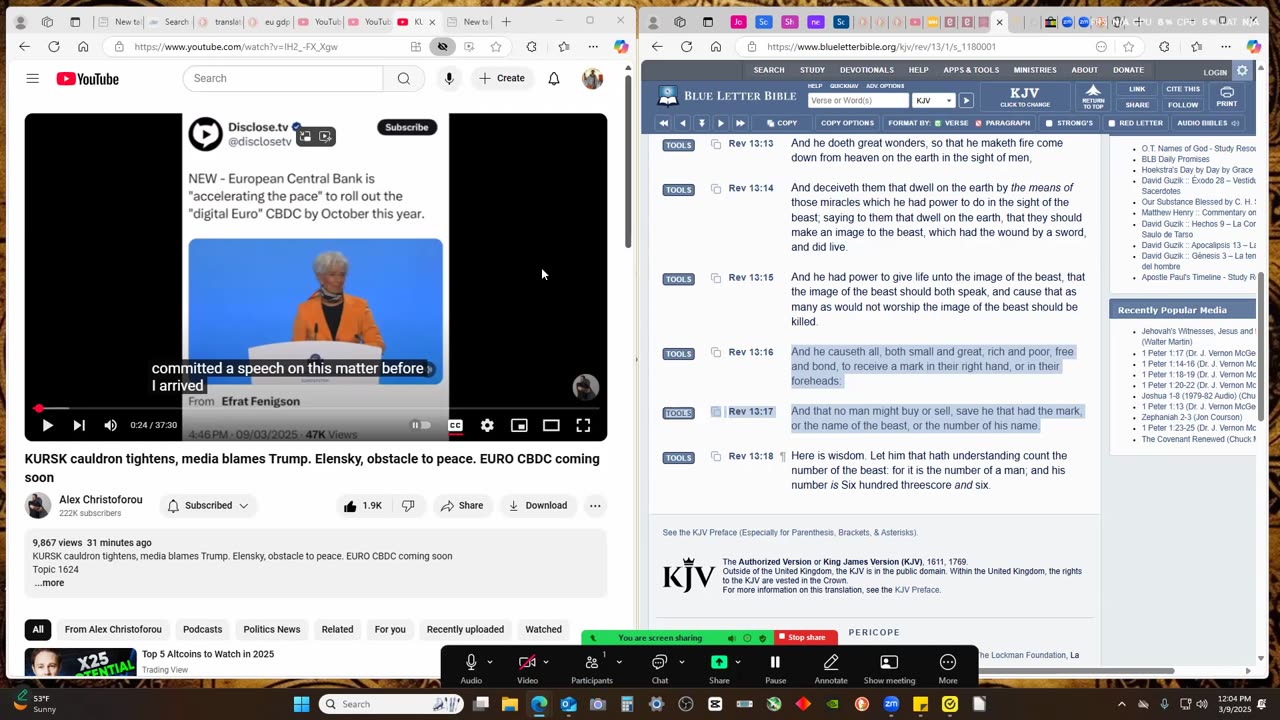
Task: Open COPY OPTIONS on Blue Letter Bible
Action: (x=847, y=123)
